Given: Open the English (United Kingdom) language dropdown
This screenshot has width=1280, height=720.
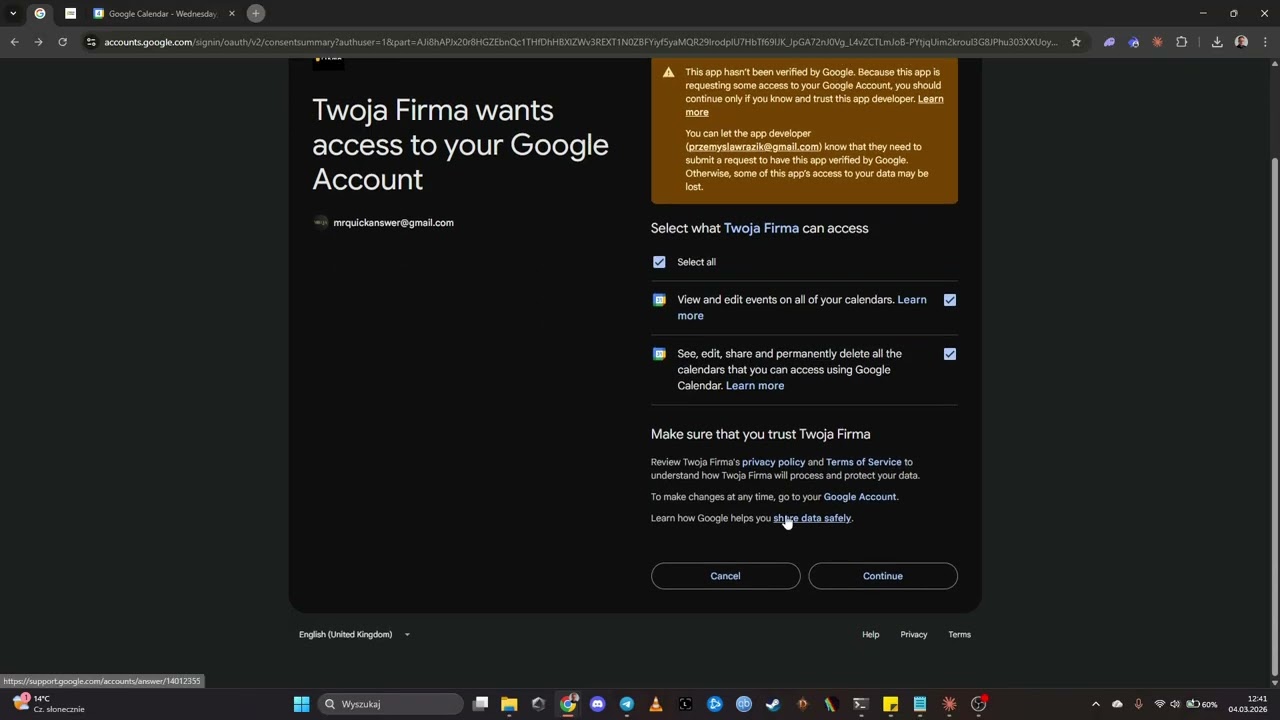Looking at the screenshot, I should coord(354,634).
